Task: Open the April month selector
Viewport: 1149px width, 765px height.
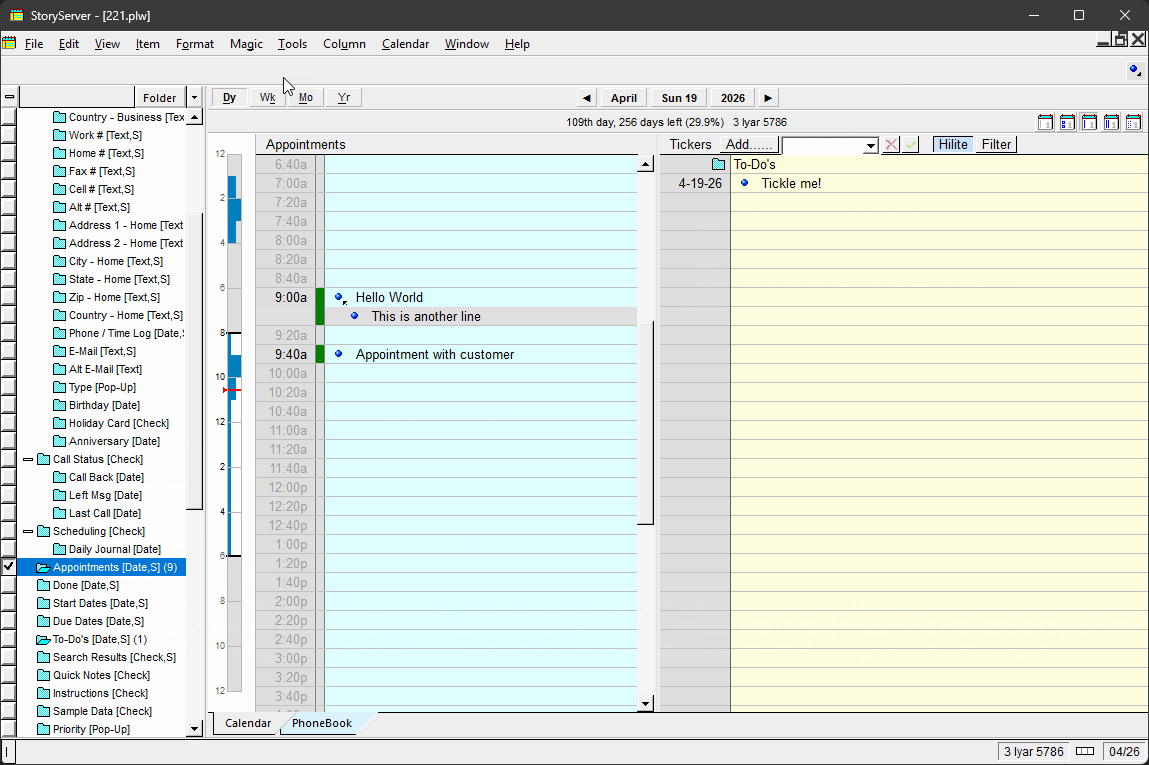Action: pos(624,97)
